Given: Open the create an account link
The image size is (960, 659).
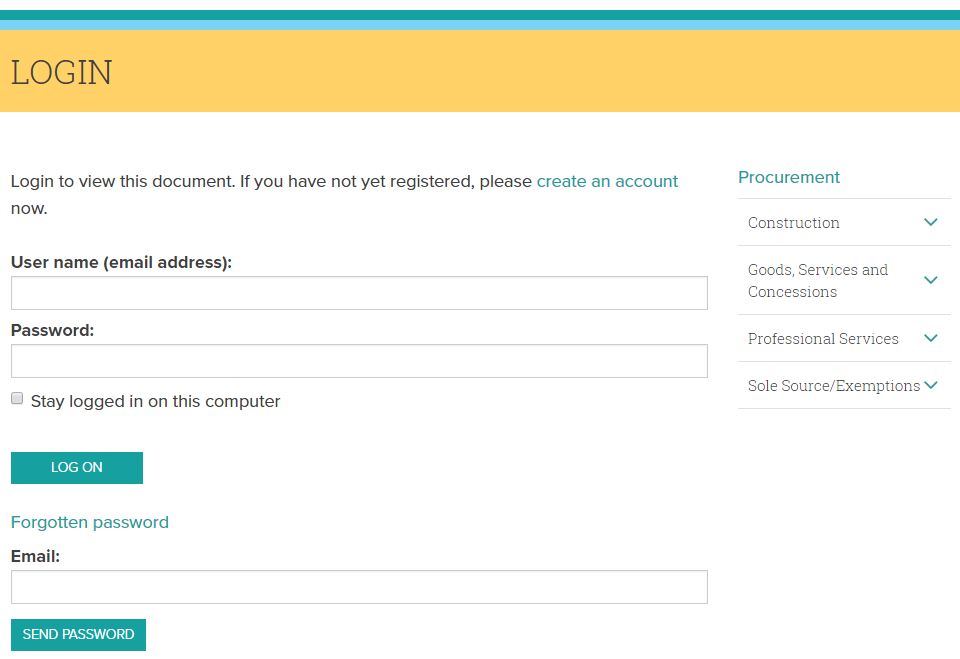Looking at the screenshot, I should pyautogui.click(x=607, y=181).
